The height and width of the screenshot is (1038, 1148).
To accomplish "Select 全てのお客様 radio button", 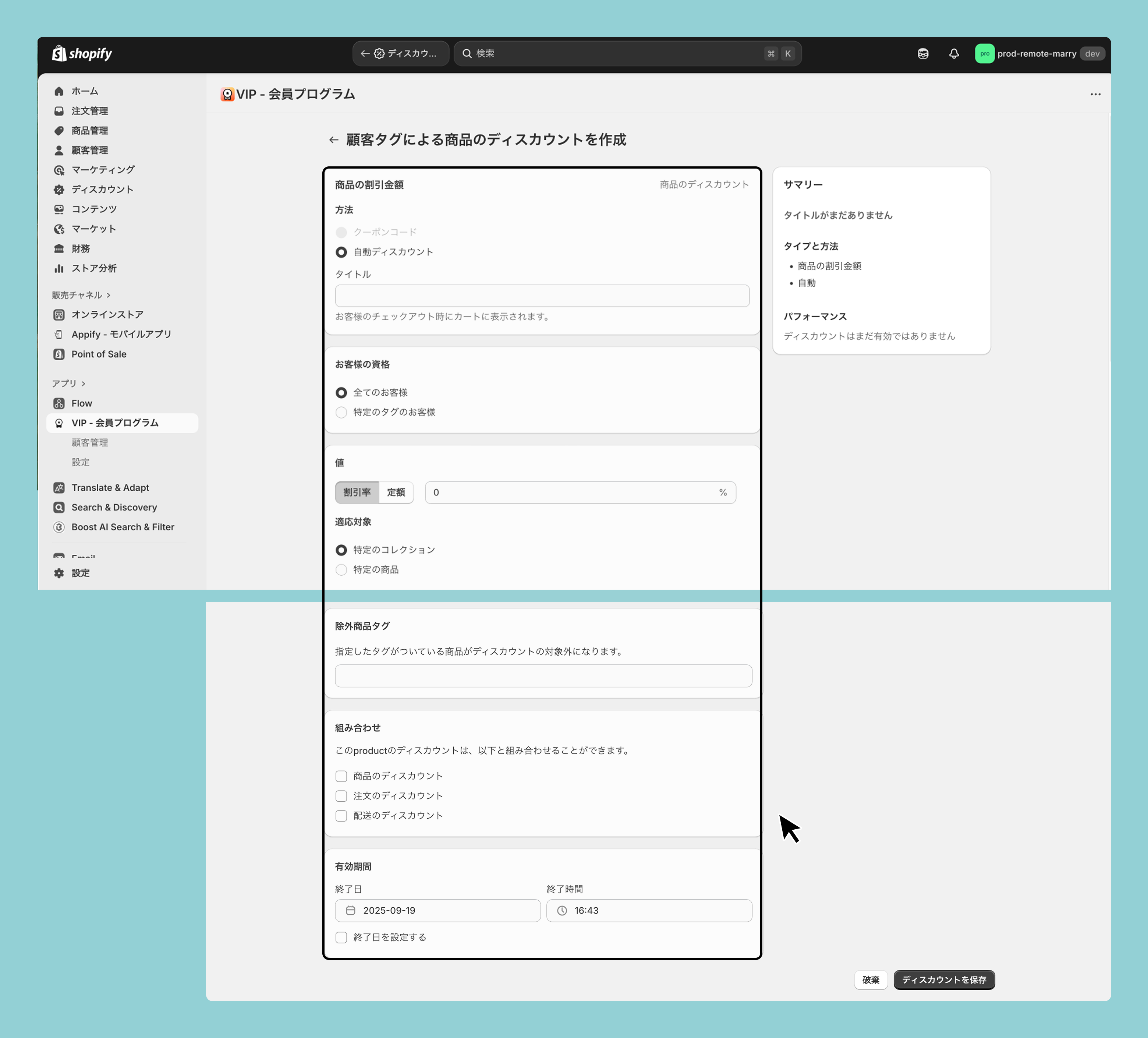I will click(x=341, y=392).
